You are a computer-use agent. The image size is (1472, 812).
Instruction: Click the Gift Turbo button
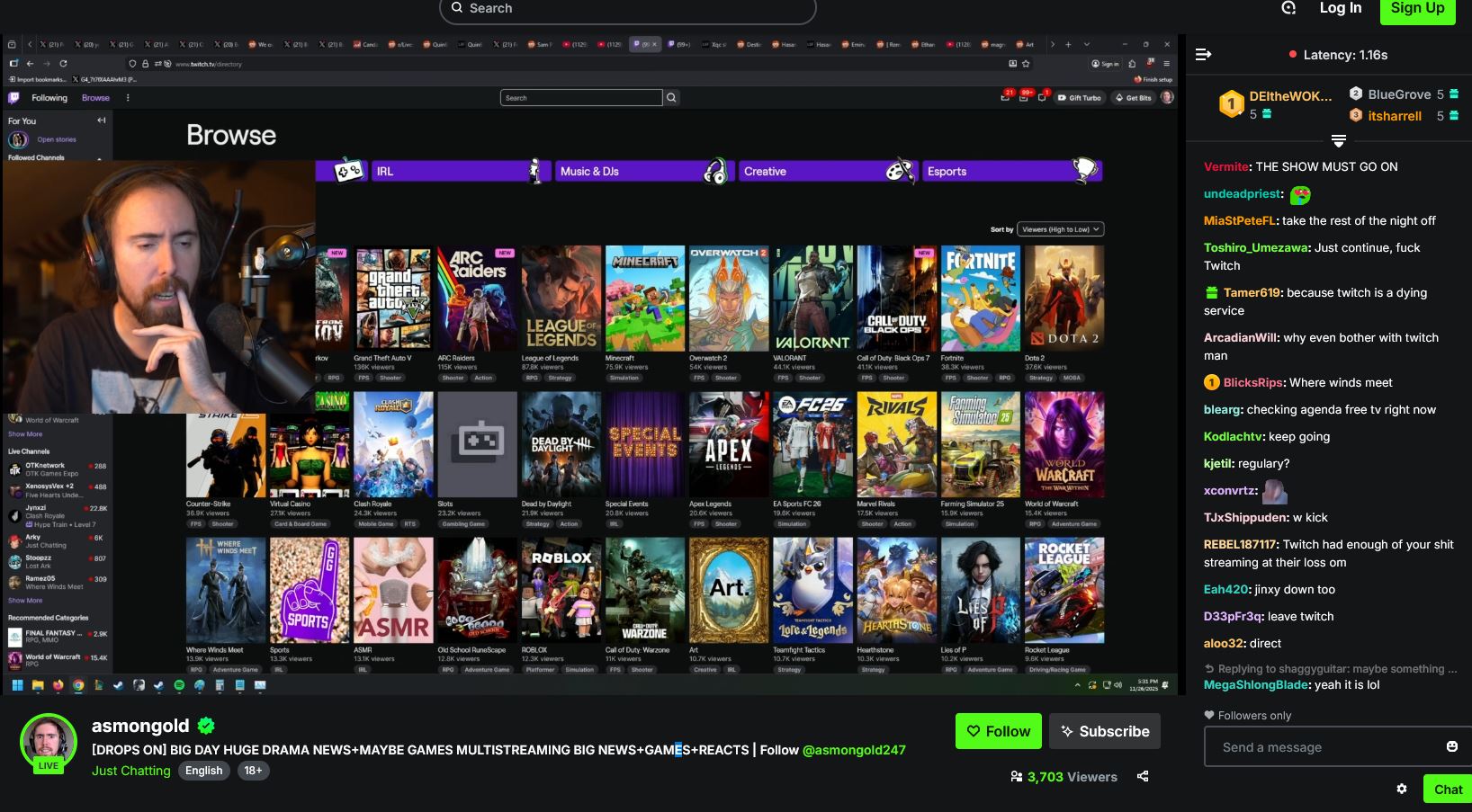1079,97
